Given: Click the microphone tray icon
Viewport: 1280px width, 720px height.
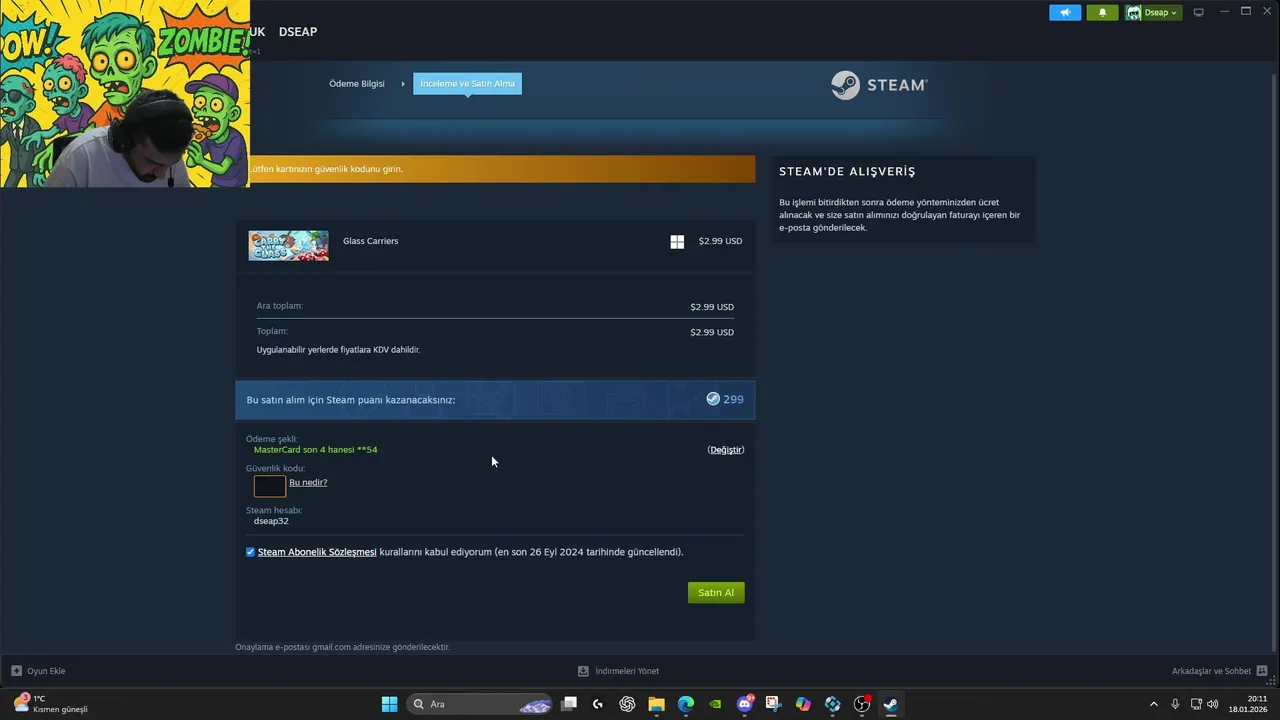Looking at the screenshot, I should click(1175, 704).
